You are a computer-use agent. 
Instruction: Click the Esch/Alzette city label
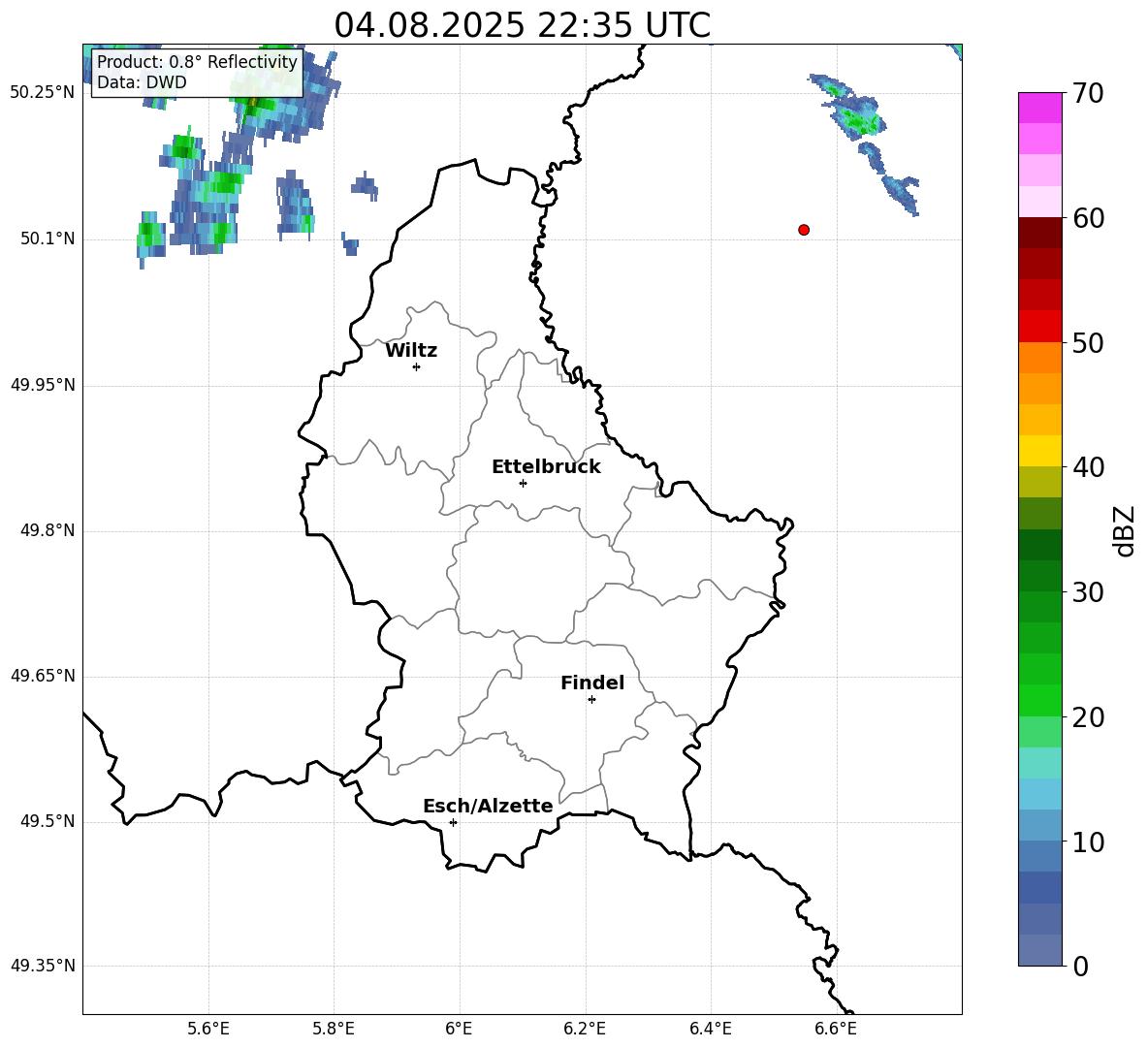click(x=488, y=807)
